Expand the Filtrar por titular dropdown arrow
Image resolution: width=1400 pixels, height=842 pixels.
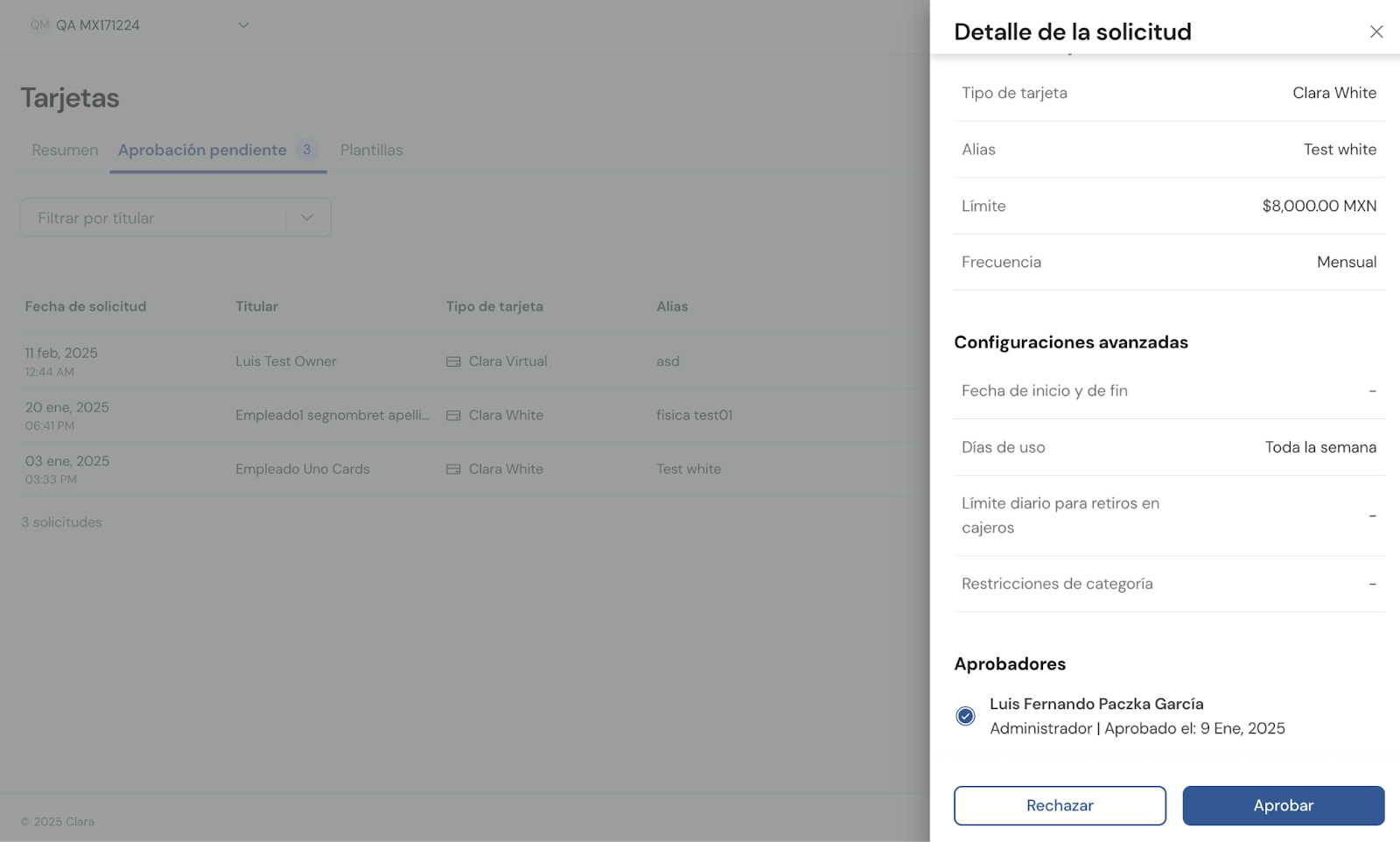click(x=307, y=217)
